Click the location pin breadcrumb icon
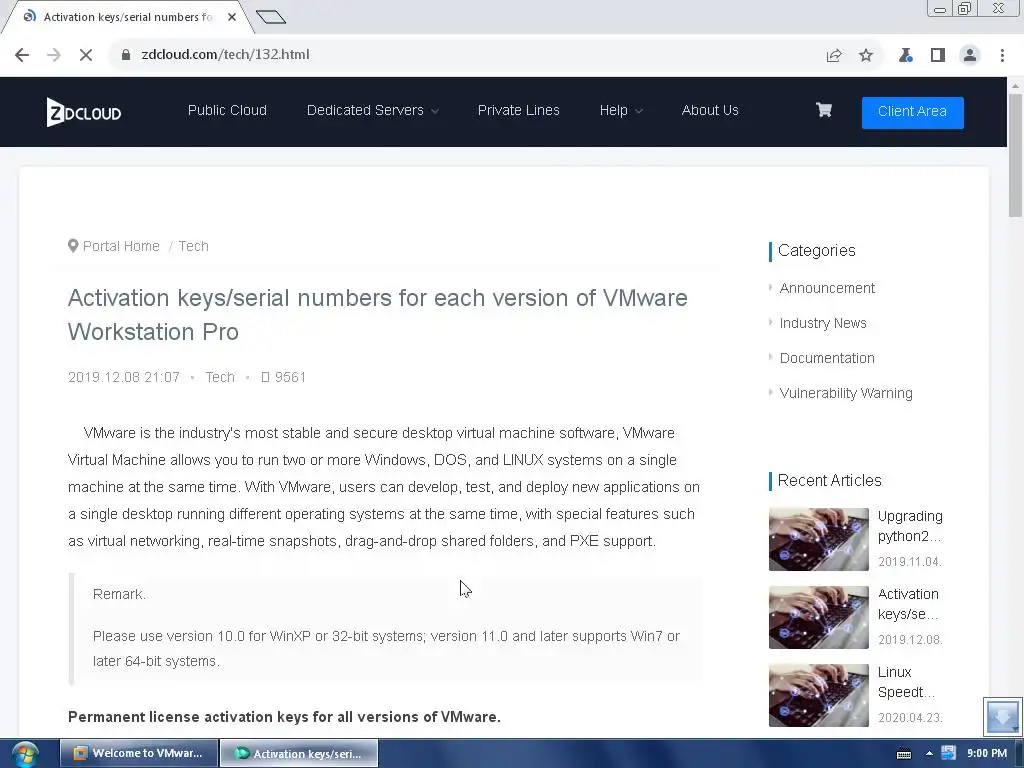1024x768 pixels. [x=72, y=246]
